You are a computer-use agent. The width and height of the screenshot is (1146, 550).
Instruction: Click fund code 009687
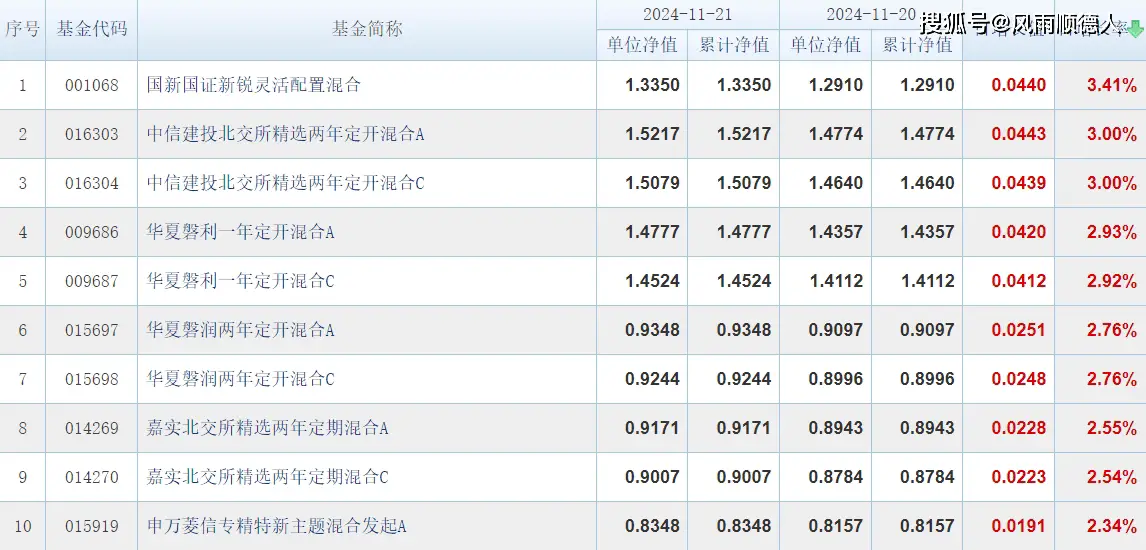91,281
